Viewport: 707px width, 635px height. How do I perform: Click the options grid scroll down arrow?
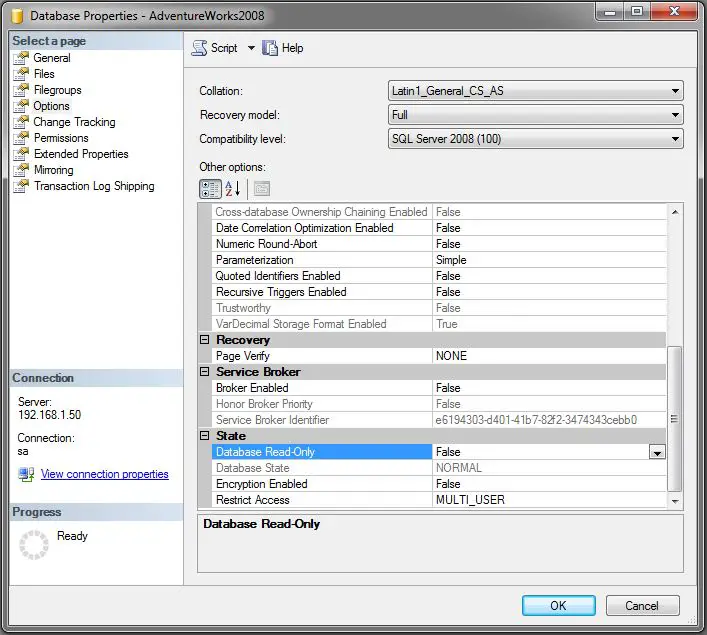[x=675, y=501]
